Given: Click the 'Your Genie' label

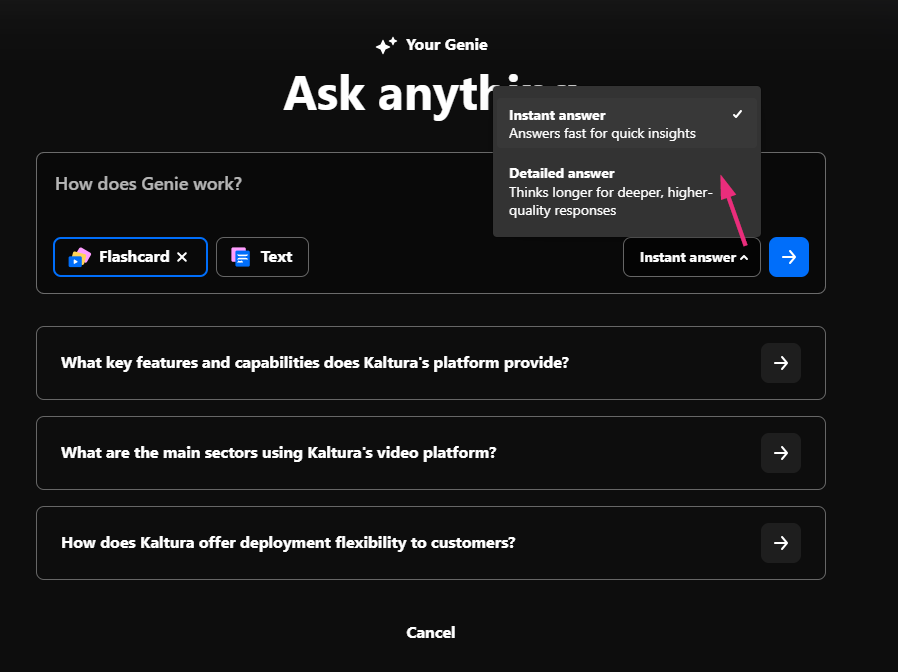Looking at the screenshot, I should click(x=447, y=45).
